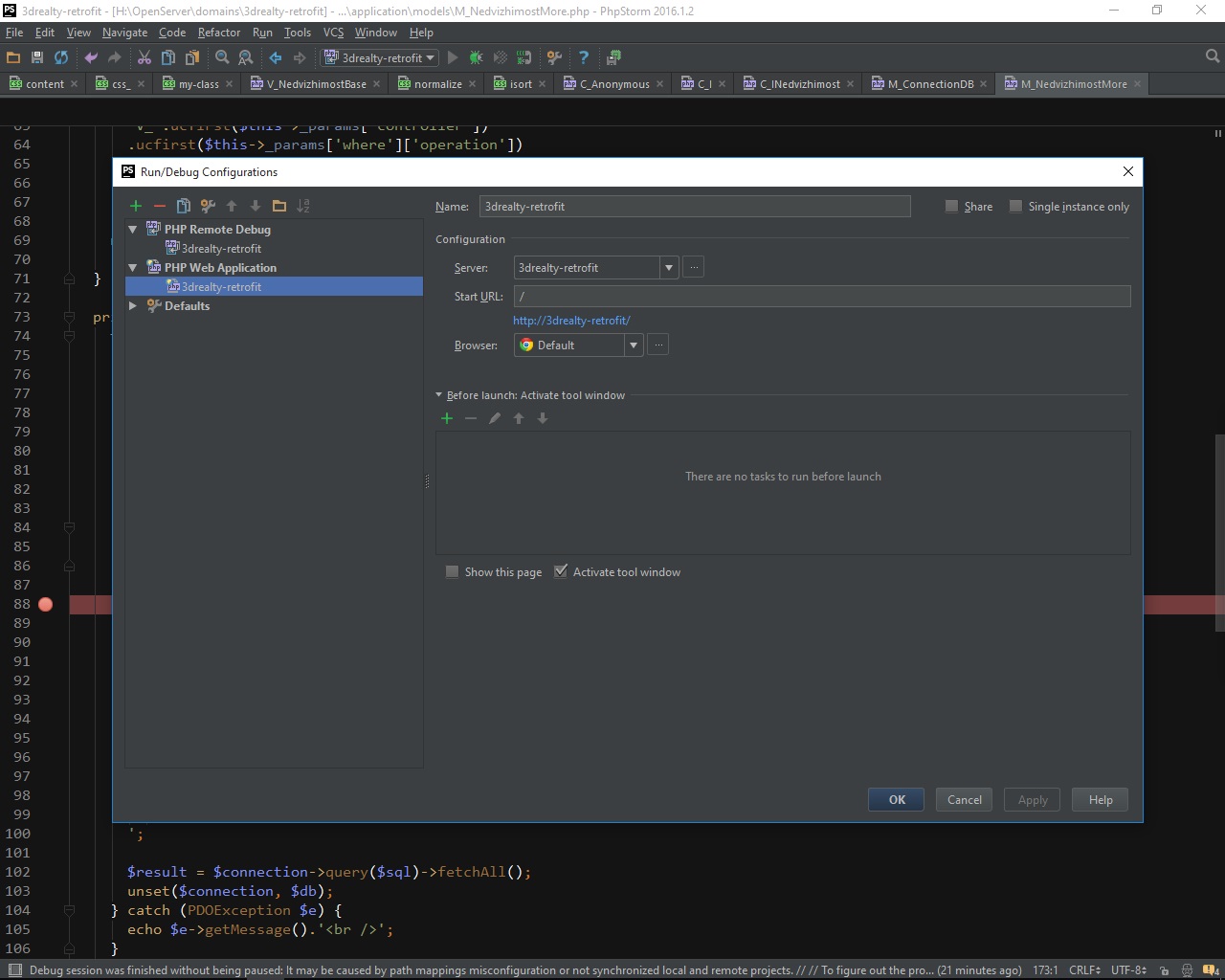This screenshot has height=980, width=1225.
Task: Add a before-launch task with plus icon
Action: pos(447,418)
